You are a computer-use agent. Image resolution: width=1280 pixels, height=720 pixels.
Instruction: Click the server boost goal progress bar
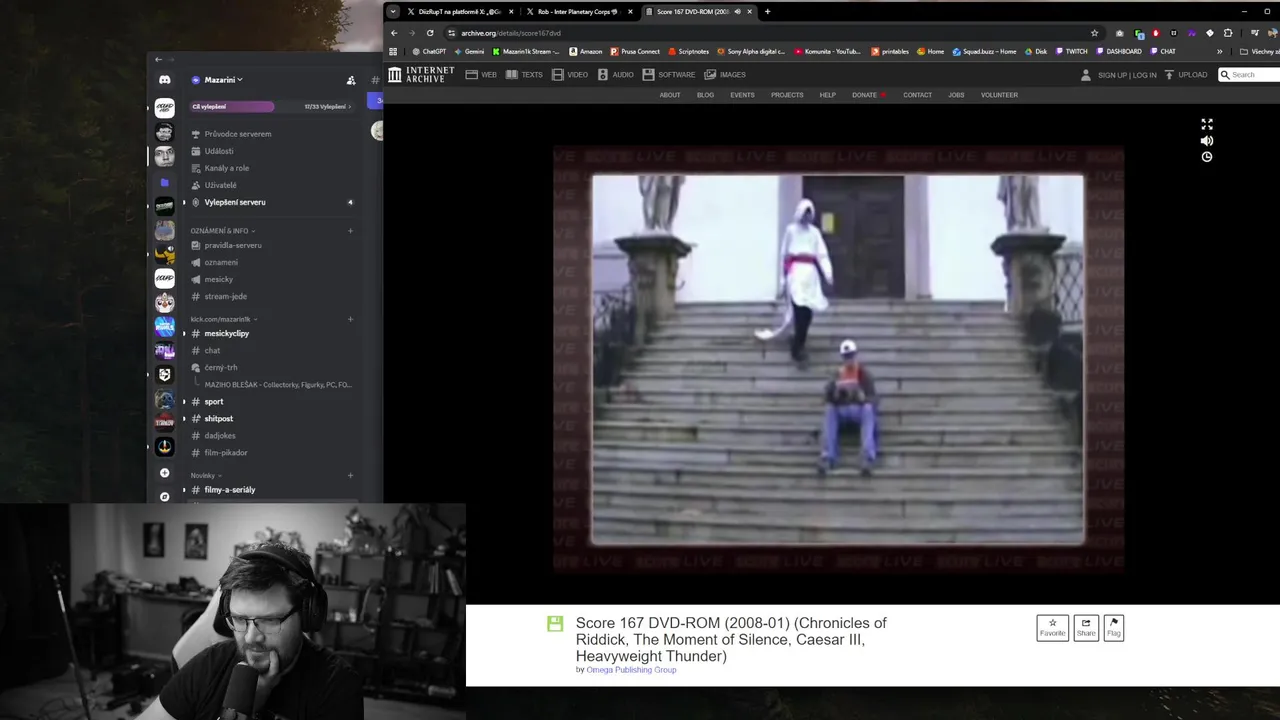click(270, 106)
